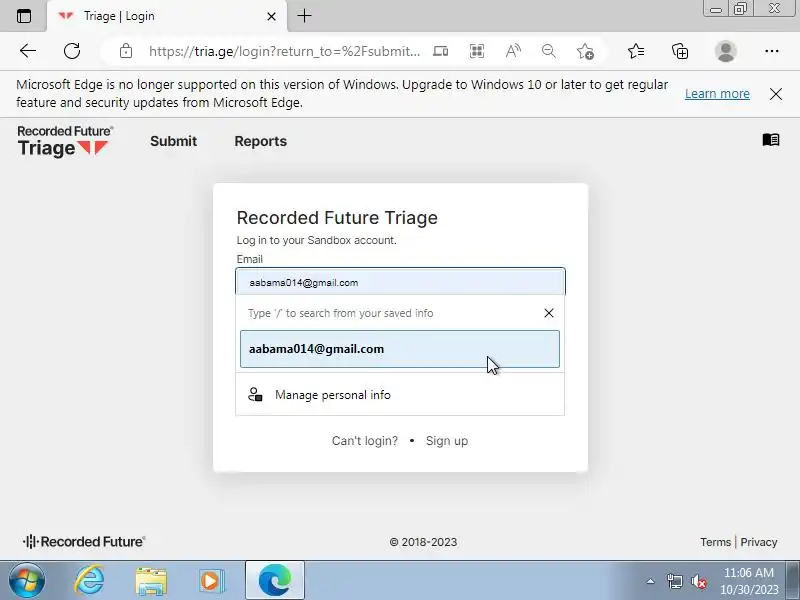Dismiss the Edge unsupported notification bar
Viewport: 800px width, 600px height.
click(776, 94)
